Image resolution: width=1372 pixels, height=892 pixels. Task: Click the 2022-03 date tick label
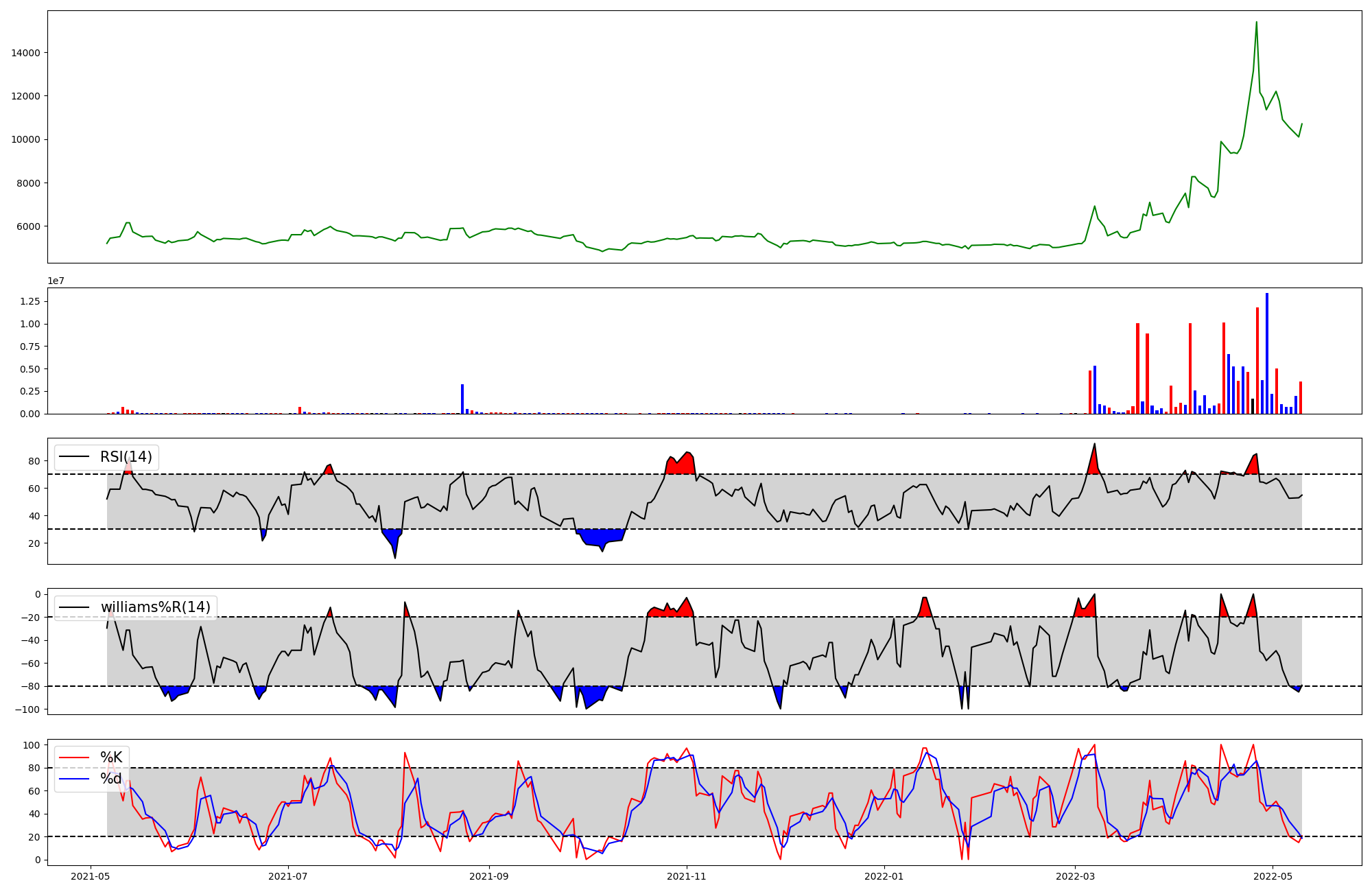[1075, 876]
